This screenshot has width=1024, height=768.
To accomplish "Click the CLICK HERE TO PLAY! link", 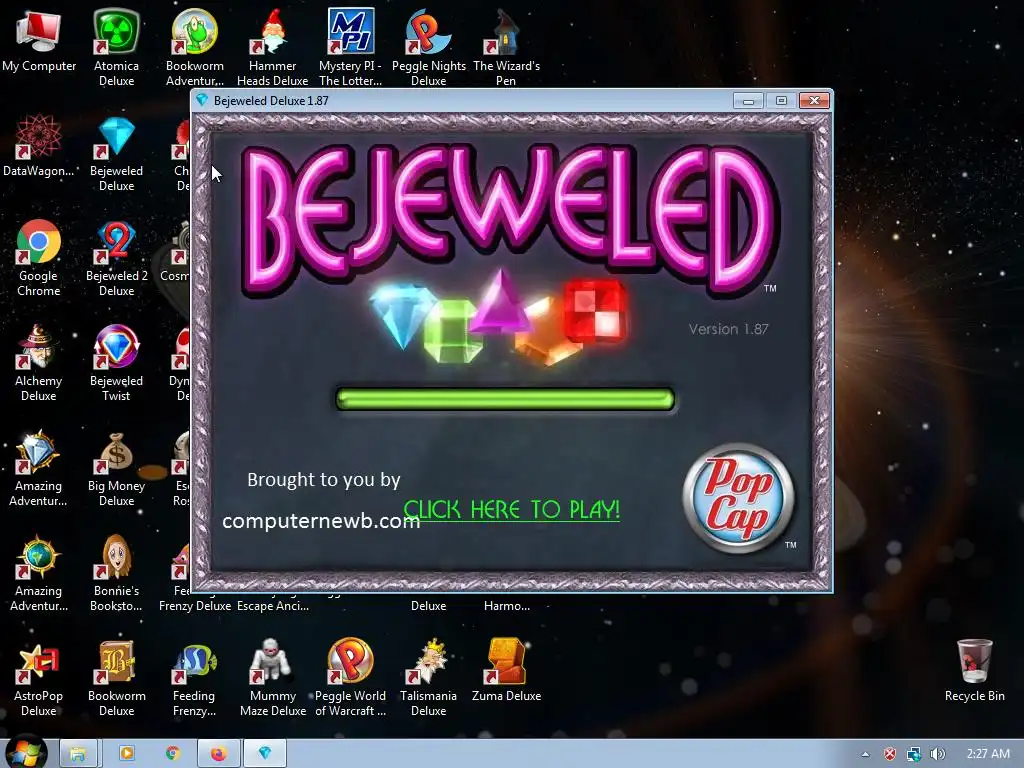I will tap(511, 509).
